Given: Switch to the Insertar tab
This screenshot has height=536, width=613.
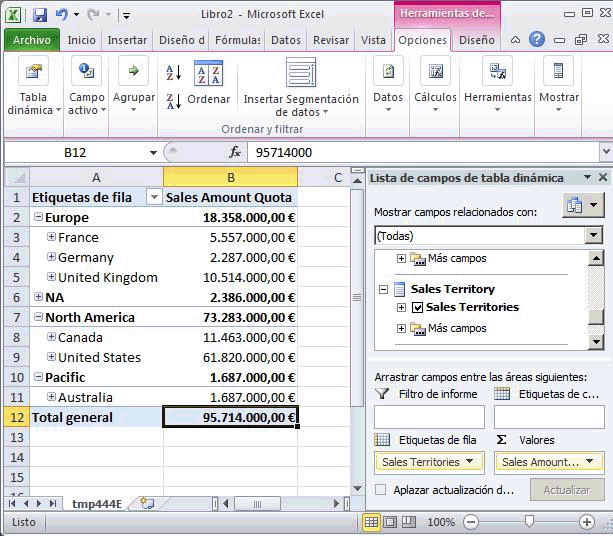Looking at the screenshot, I should pyautogui.click(x=127, y=40).
